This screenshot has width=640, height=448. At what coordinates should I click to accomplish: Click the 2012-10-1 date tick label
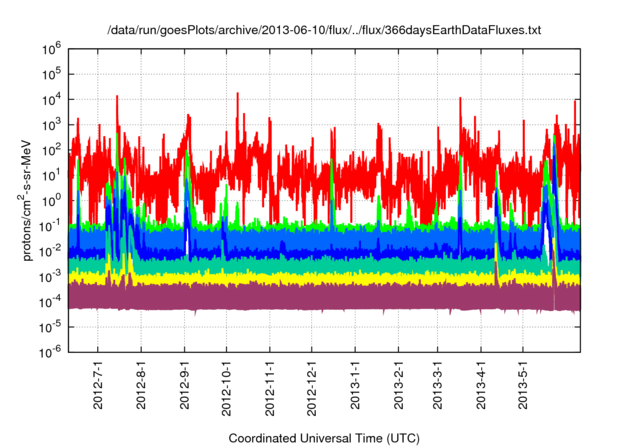click(226, 388)
